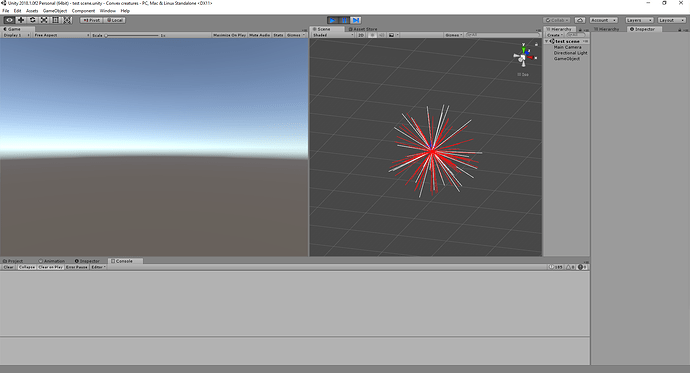690x373 pixels.
Task: Open the Layers dropdown
Action: tap(639, 20)
